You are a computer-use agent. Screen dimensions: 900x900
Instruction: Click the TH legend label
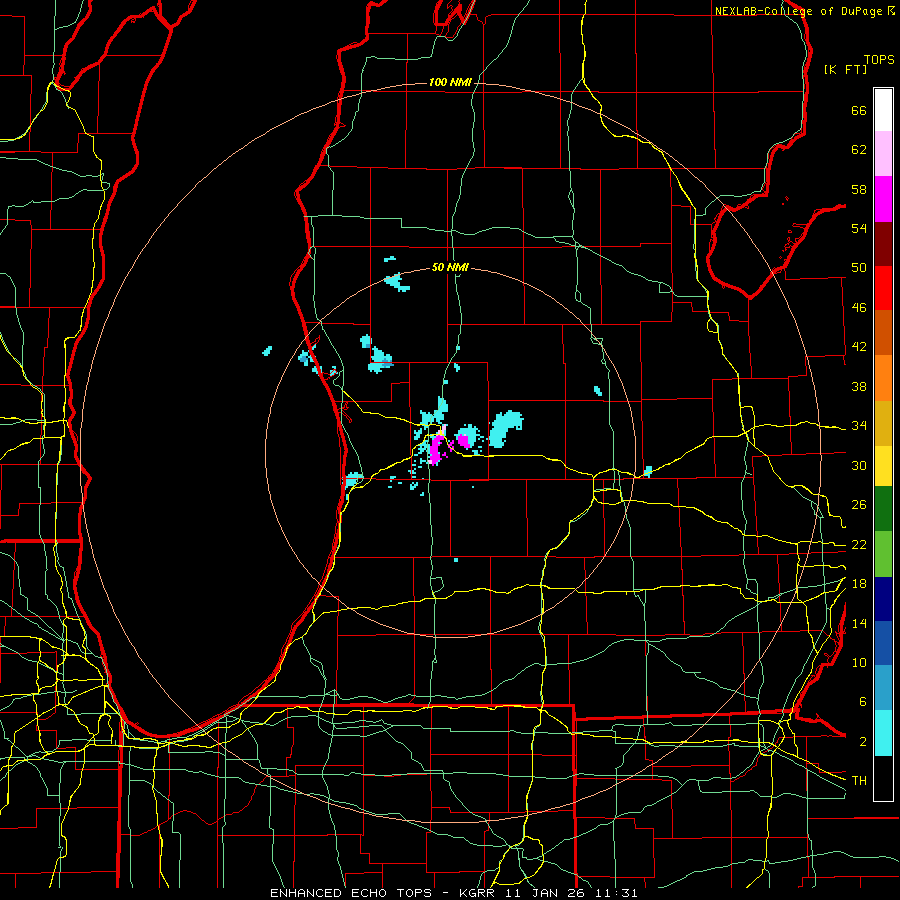[859, 781]
